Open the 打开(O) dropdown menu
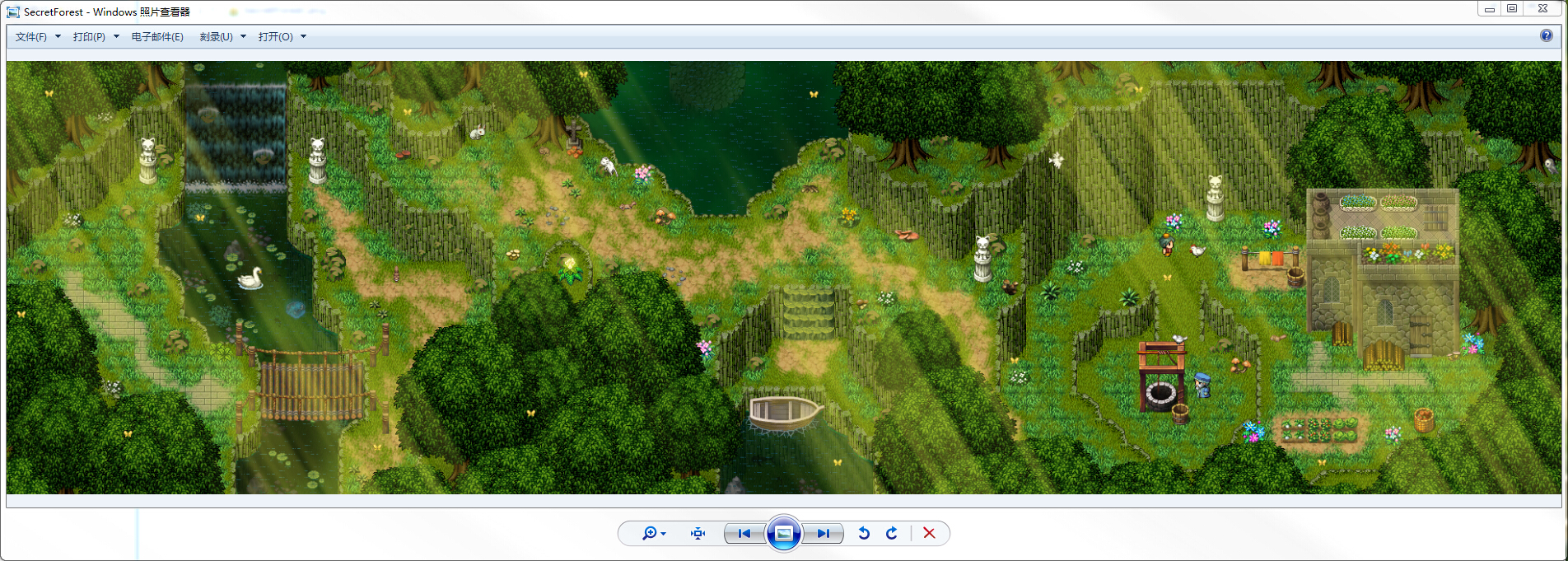This screenshot has width=1568, height=561. pos(282,37)
